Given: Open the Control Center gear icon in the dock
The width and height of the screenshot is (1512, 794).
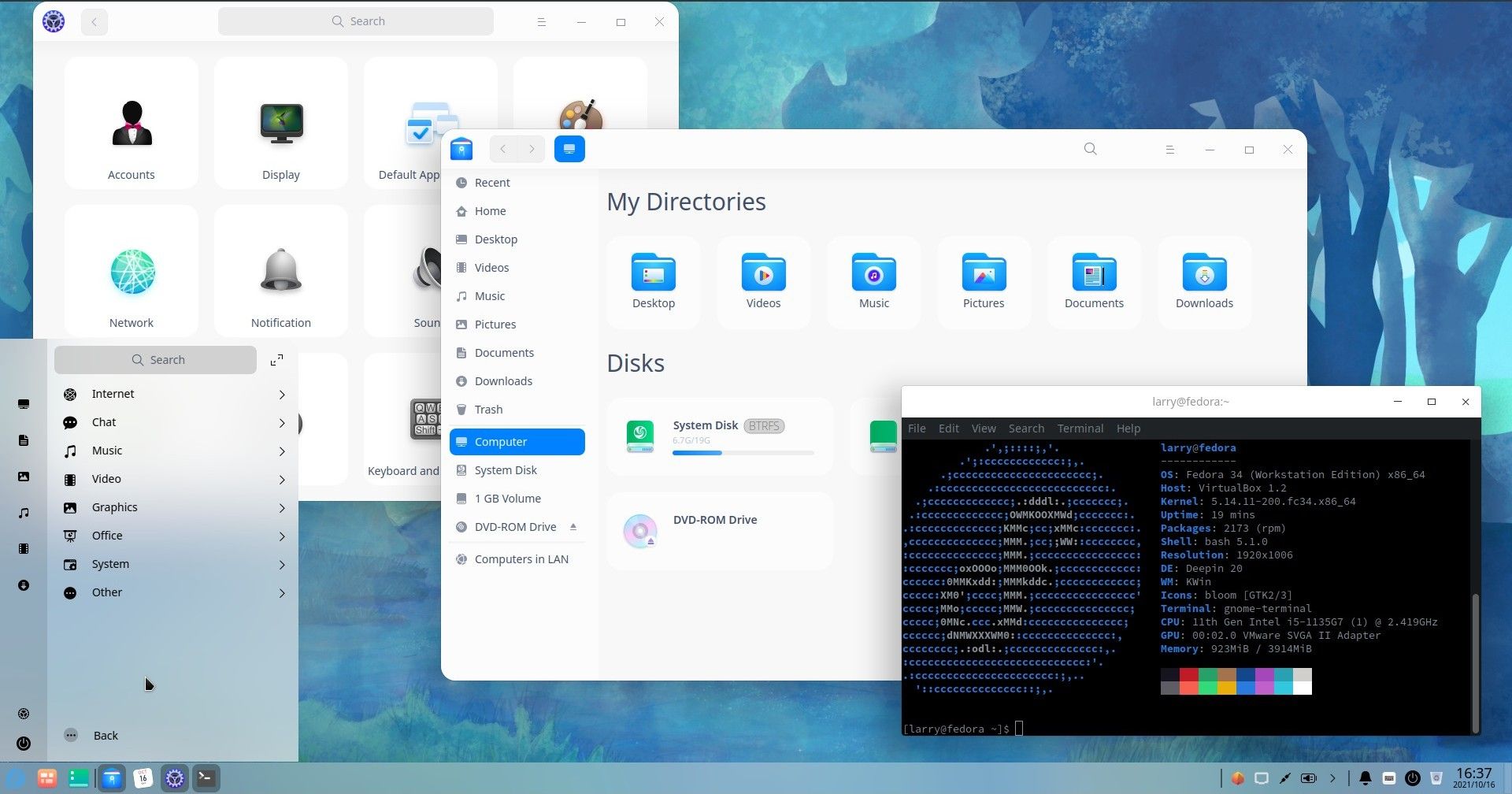Looking at the screenshot, I should tap(174, 777).
